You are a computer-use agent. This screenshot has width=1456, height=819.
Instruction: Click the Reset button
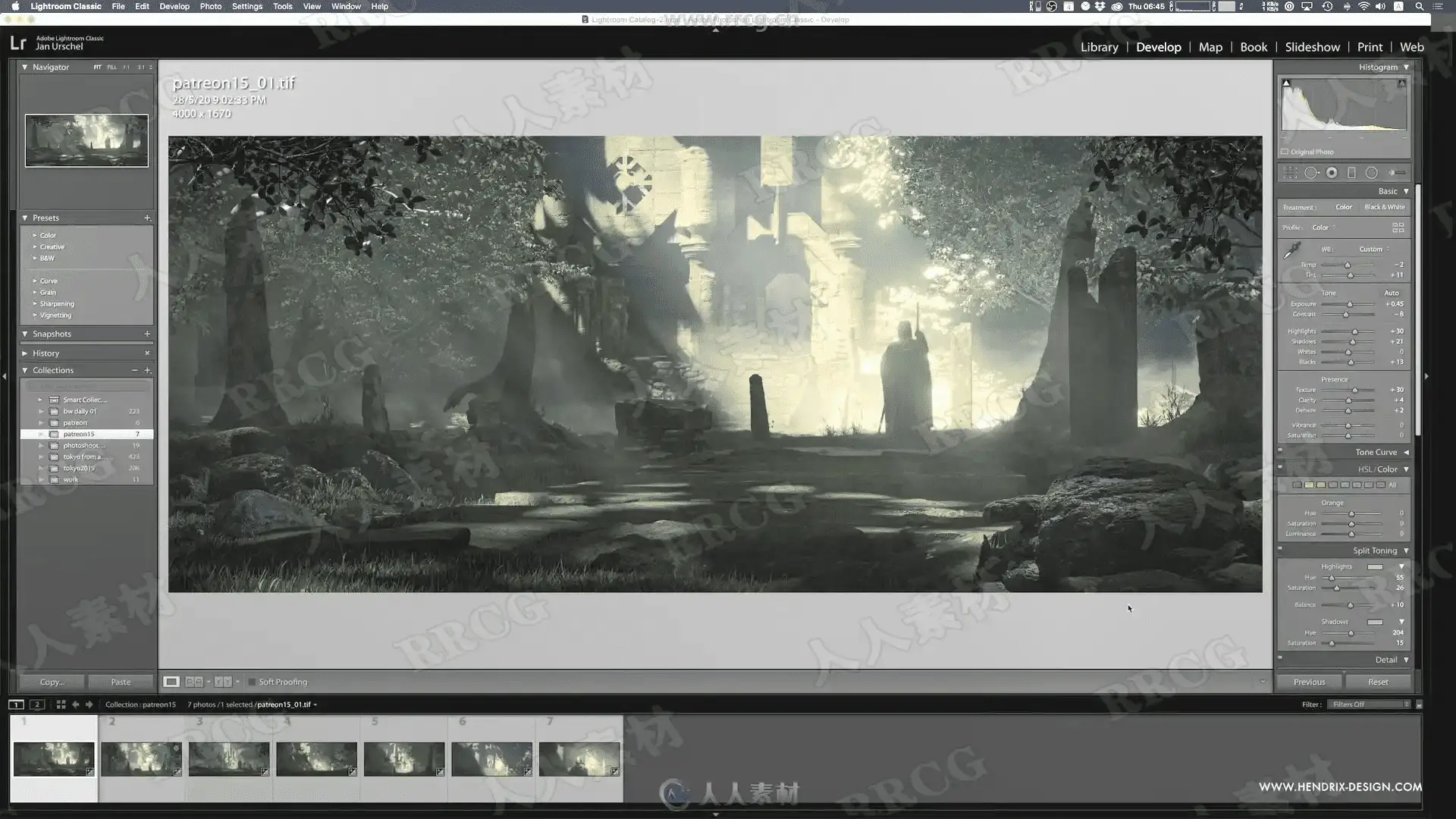click(1377, 682)
